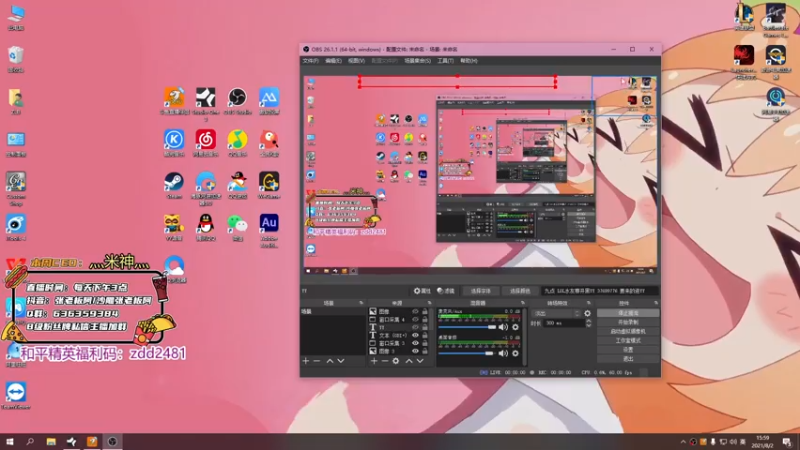Click the 开始录制 (start recording) button
The width and height of the screenshot is (800, 450).
pos(628,322)
